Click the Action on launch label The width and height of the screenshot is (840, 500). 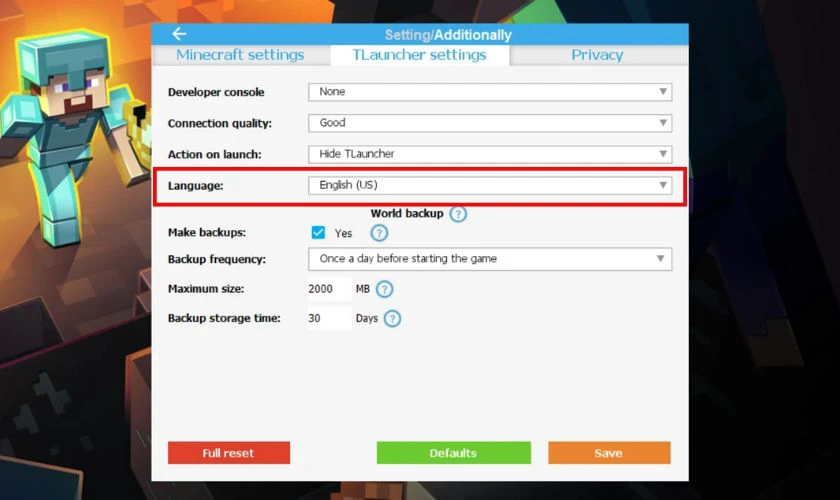pos(214,154)
